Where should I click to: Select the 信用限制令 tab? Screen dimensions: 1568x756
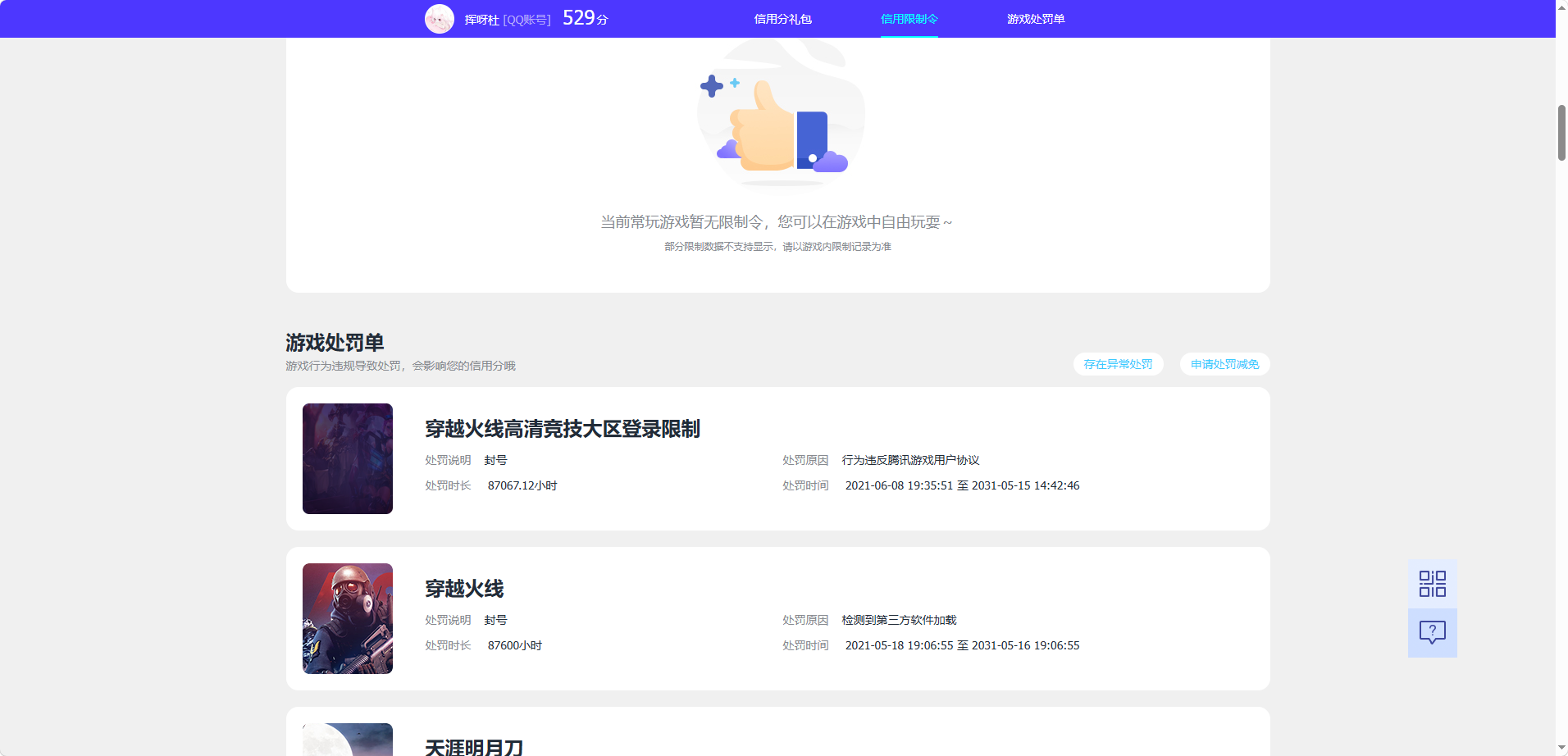pyautogui.click(x=909, y=19)
